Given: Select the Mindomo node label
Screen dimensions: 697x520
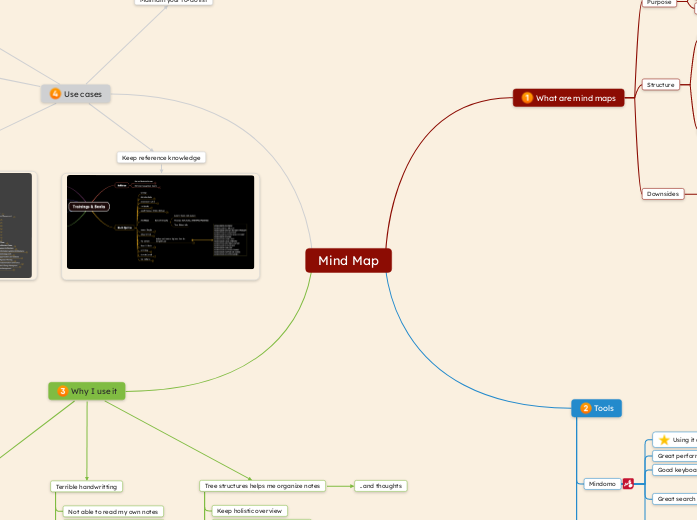Looking at the screenshot, I should tap(601, 484).
